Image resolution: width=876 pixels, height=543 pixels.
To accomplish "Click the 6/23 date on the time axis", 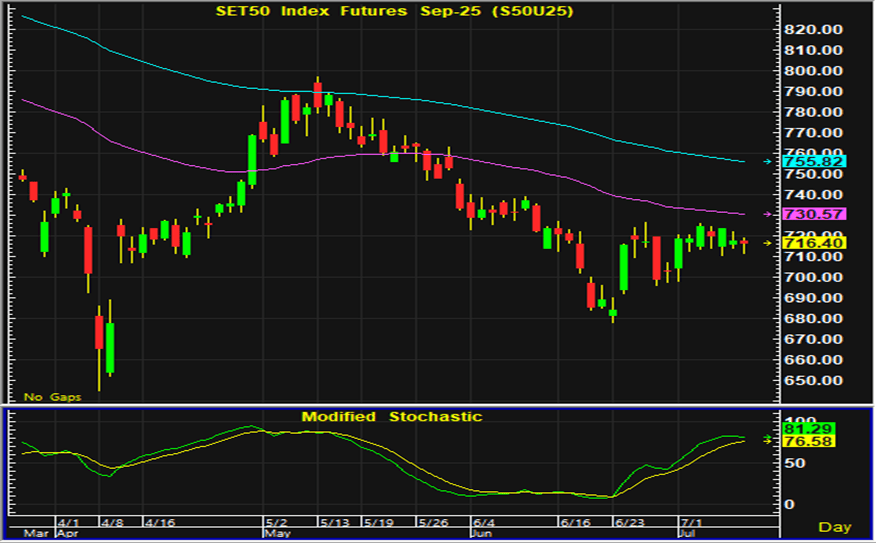I will 627,522.
